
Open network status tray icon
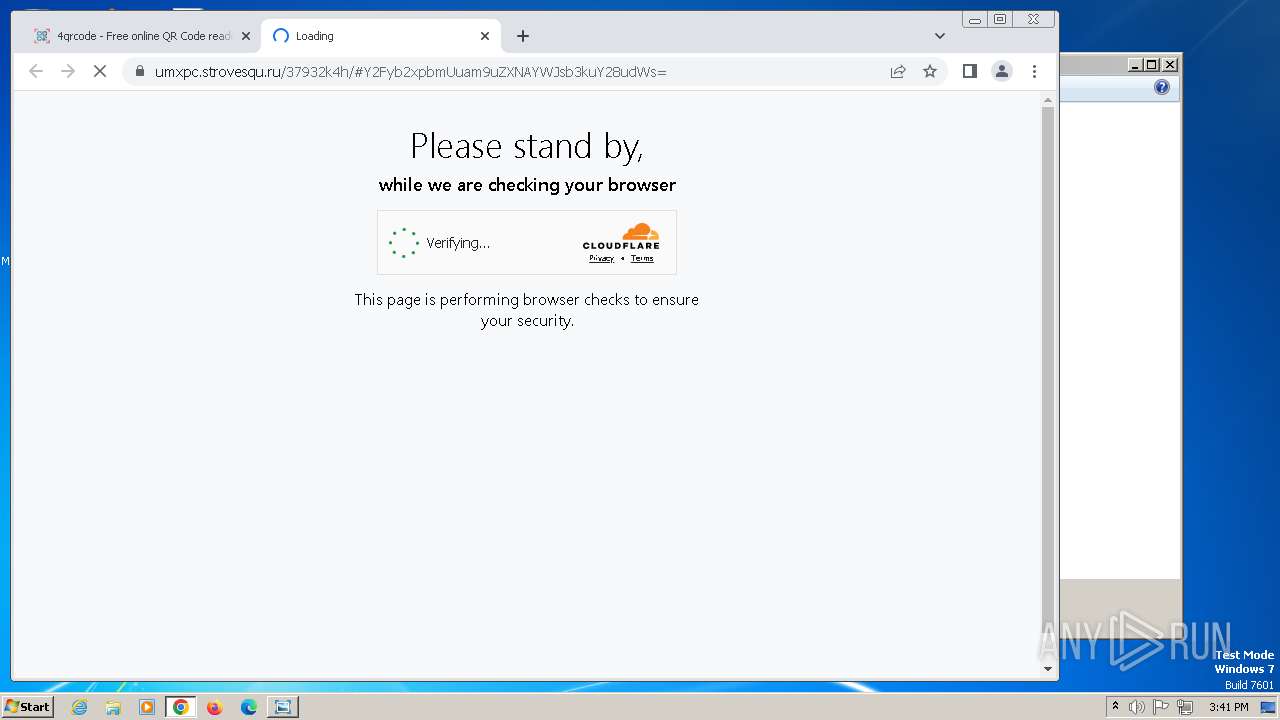pyautogui.click(x=1185, y=707)
